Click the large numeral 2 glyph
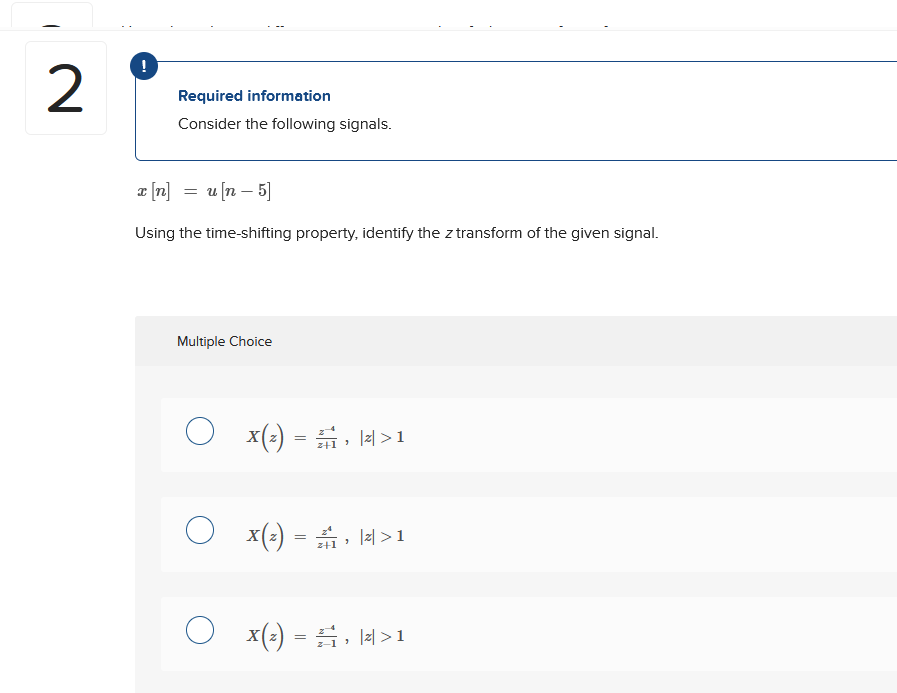Screen dimensions: 897x693 pos(65,88)
